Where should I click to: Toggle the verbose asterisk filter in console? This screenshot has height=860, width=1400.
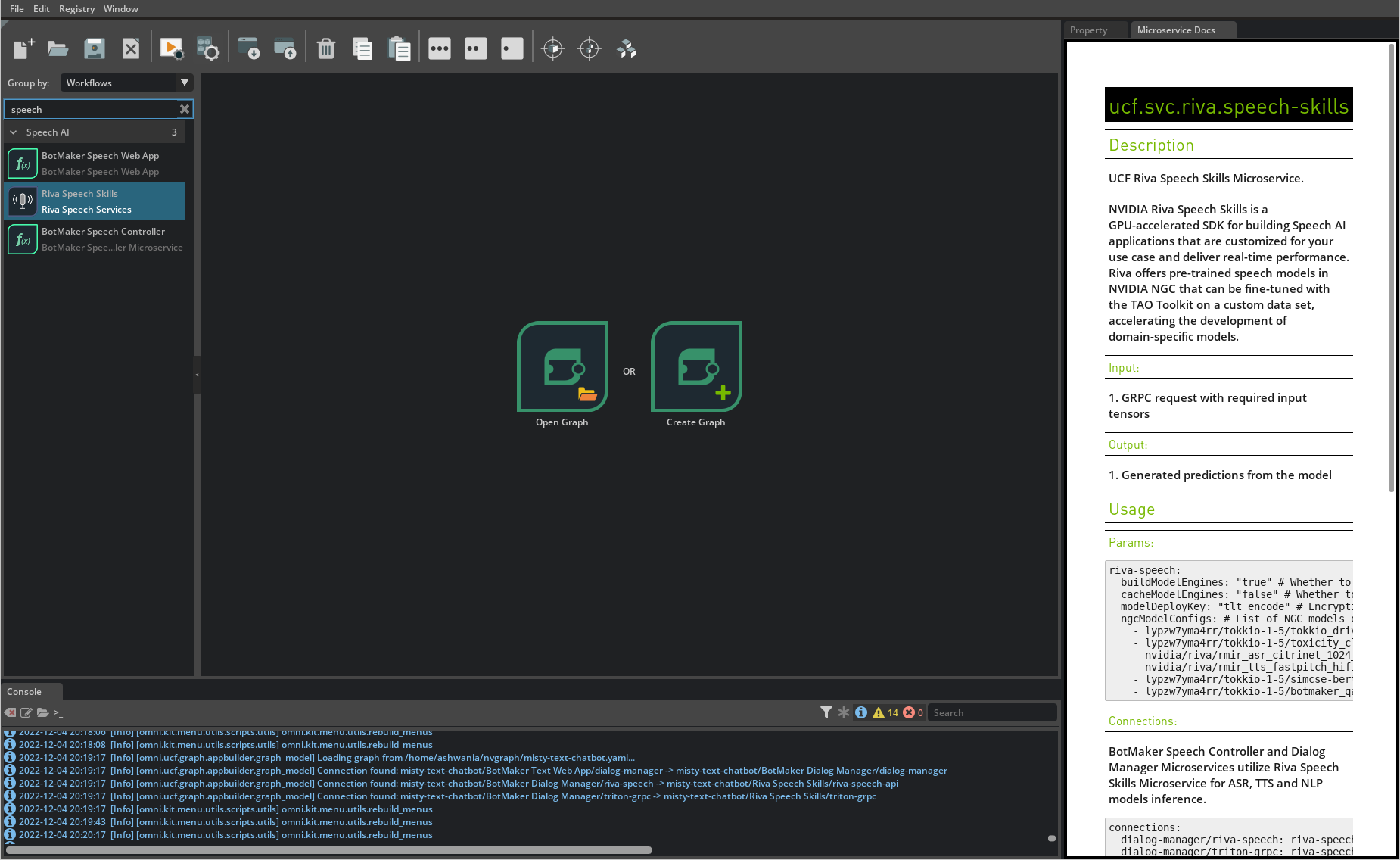click(x=844, y=712)
